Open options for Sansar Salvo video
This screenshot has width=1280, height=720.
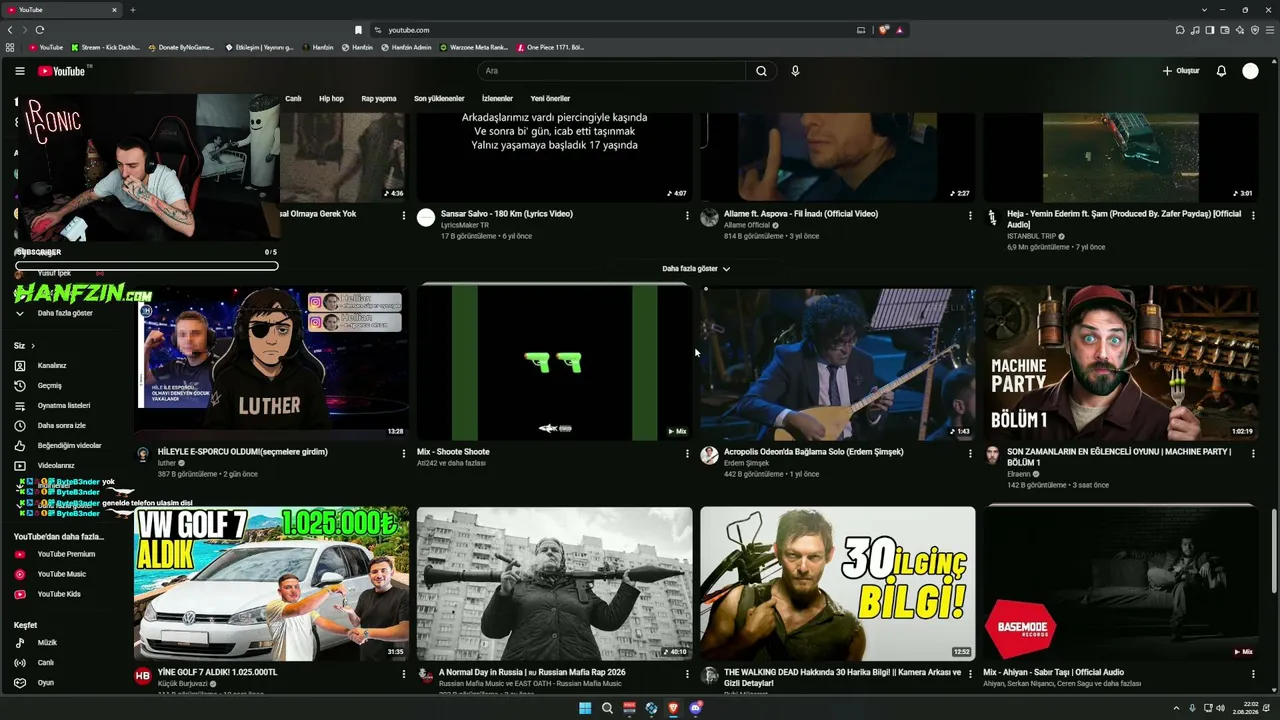687,215
